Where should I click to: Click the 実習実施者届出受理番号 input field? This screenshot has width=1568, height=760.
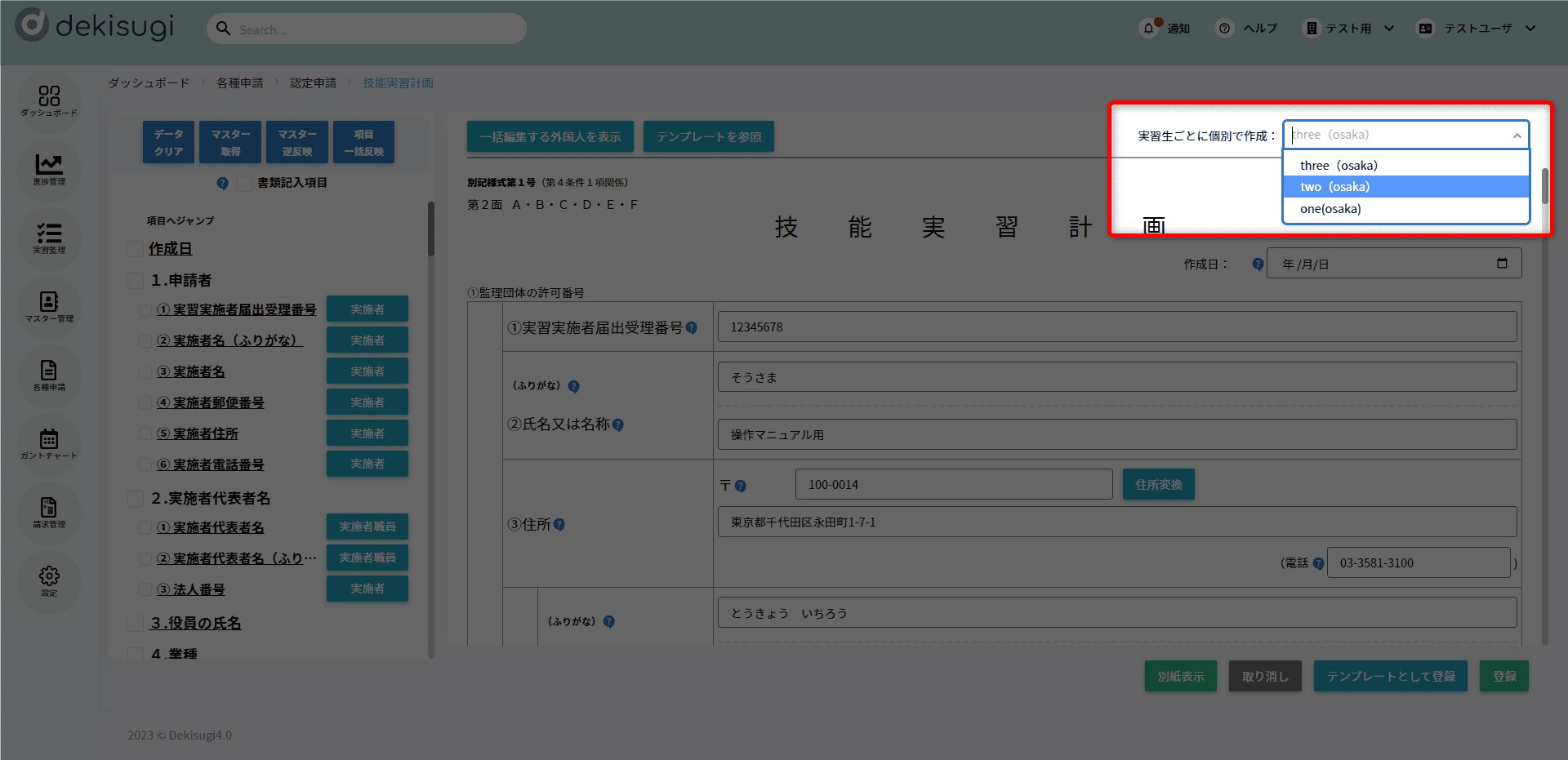coord(1116,327)
